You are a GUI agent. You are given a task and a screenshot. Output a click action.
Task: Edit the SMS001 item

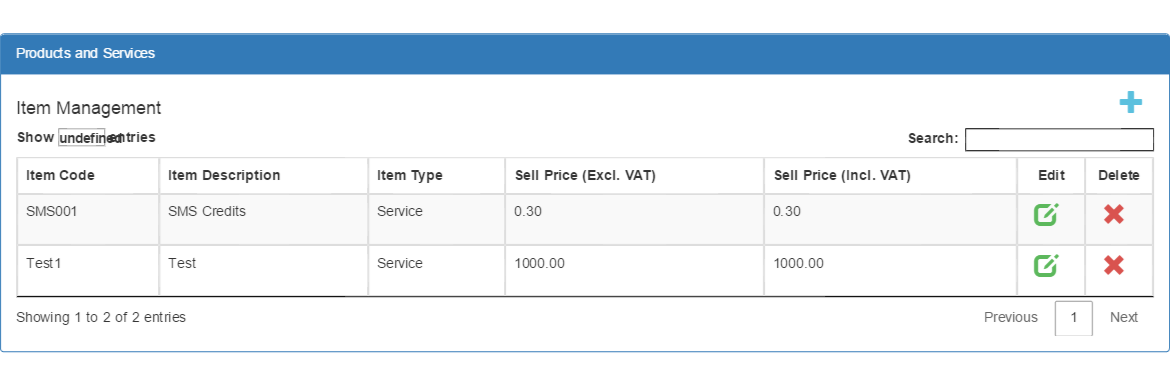[x=1046, y=214]
